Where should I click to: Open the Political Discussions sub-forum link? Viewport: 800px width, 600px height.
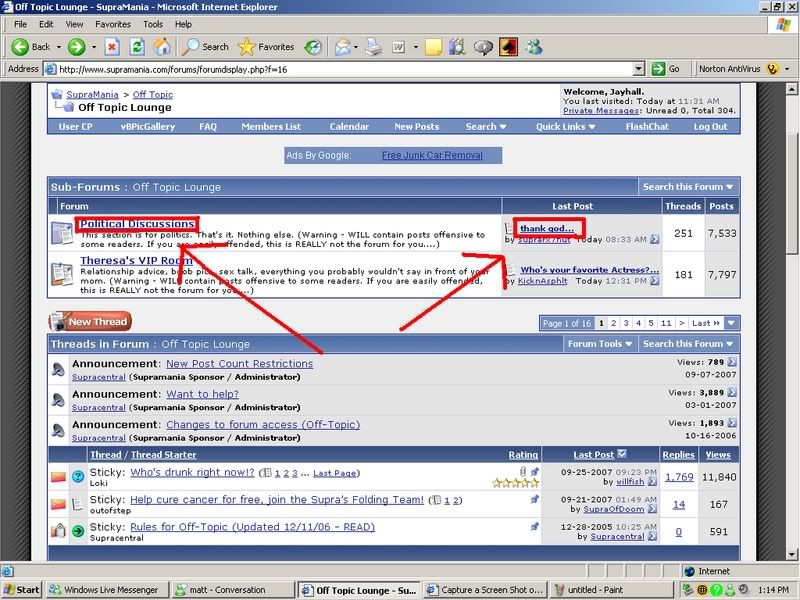pos(137,223)
